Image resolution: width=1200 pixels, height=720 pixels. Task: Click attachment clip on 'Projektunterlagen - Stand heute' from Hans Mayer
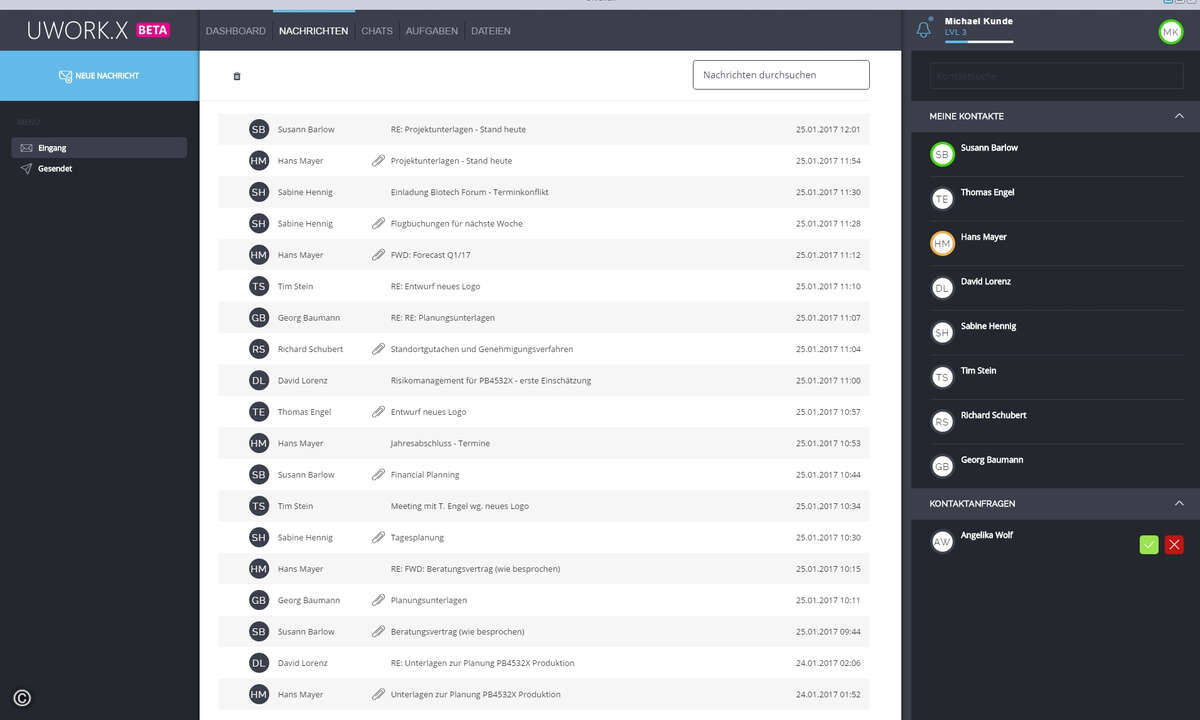(378, 160)
